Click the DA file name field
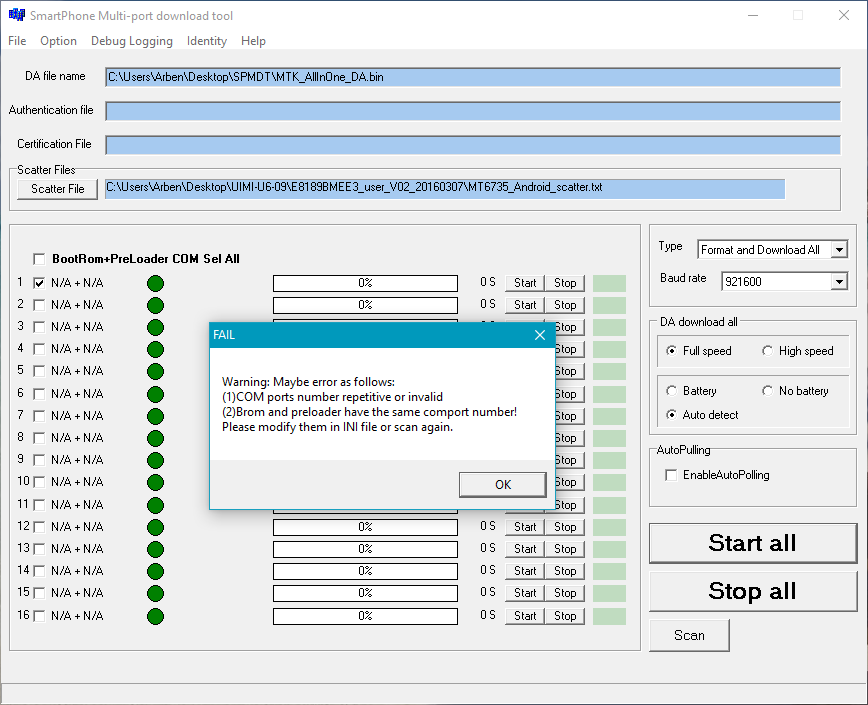 [473, 77]
